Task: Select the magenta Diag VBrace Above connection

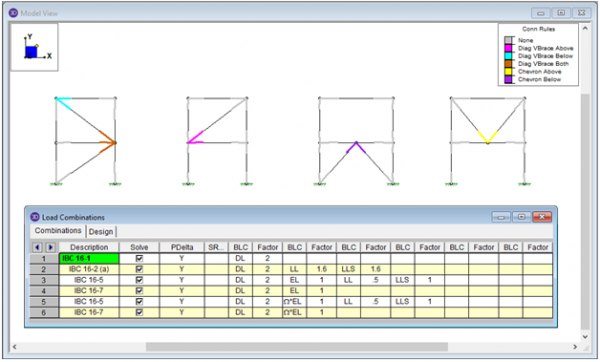Action: (x=195, y=138)
